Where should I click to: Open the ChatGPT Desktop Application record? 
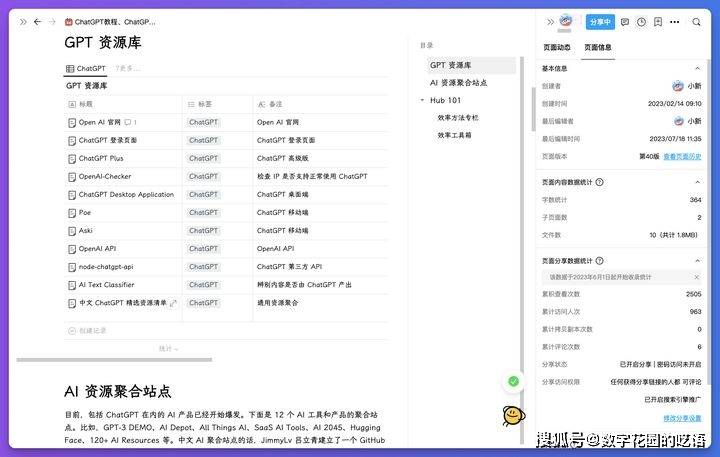(x=126, y=194)
